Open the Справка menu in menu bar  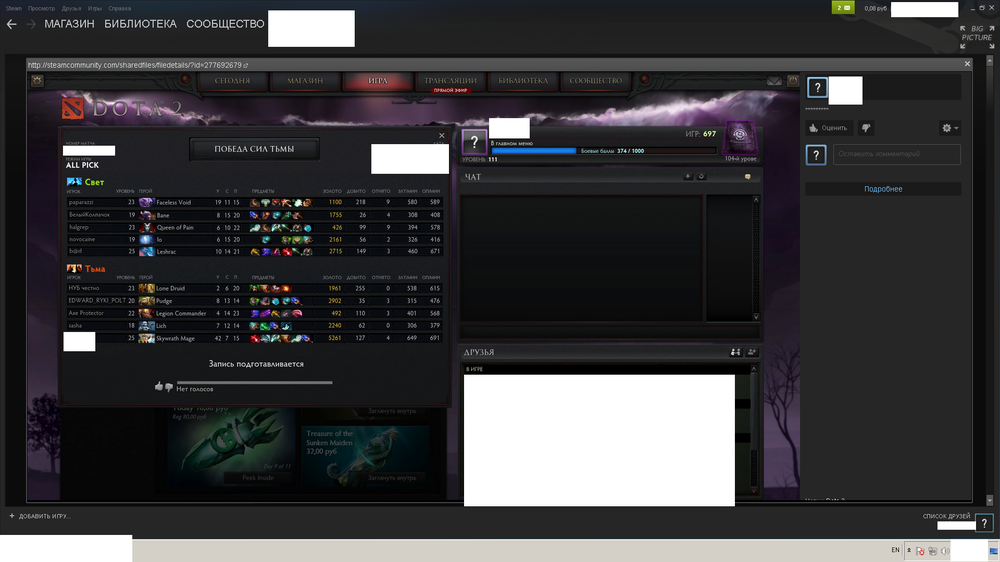coord(120,8)
